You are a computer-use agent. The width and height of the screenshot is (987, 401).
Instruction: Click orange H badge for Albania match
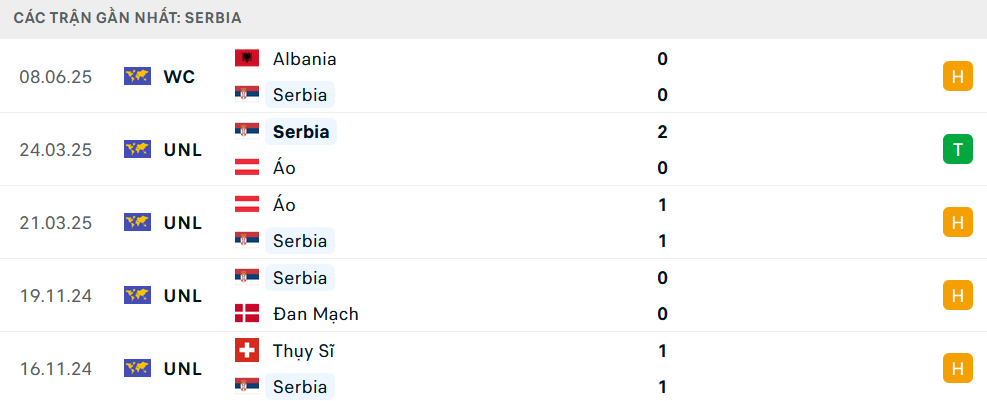tap(957, 76)
